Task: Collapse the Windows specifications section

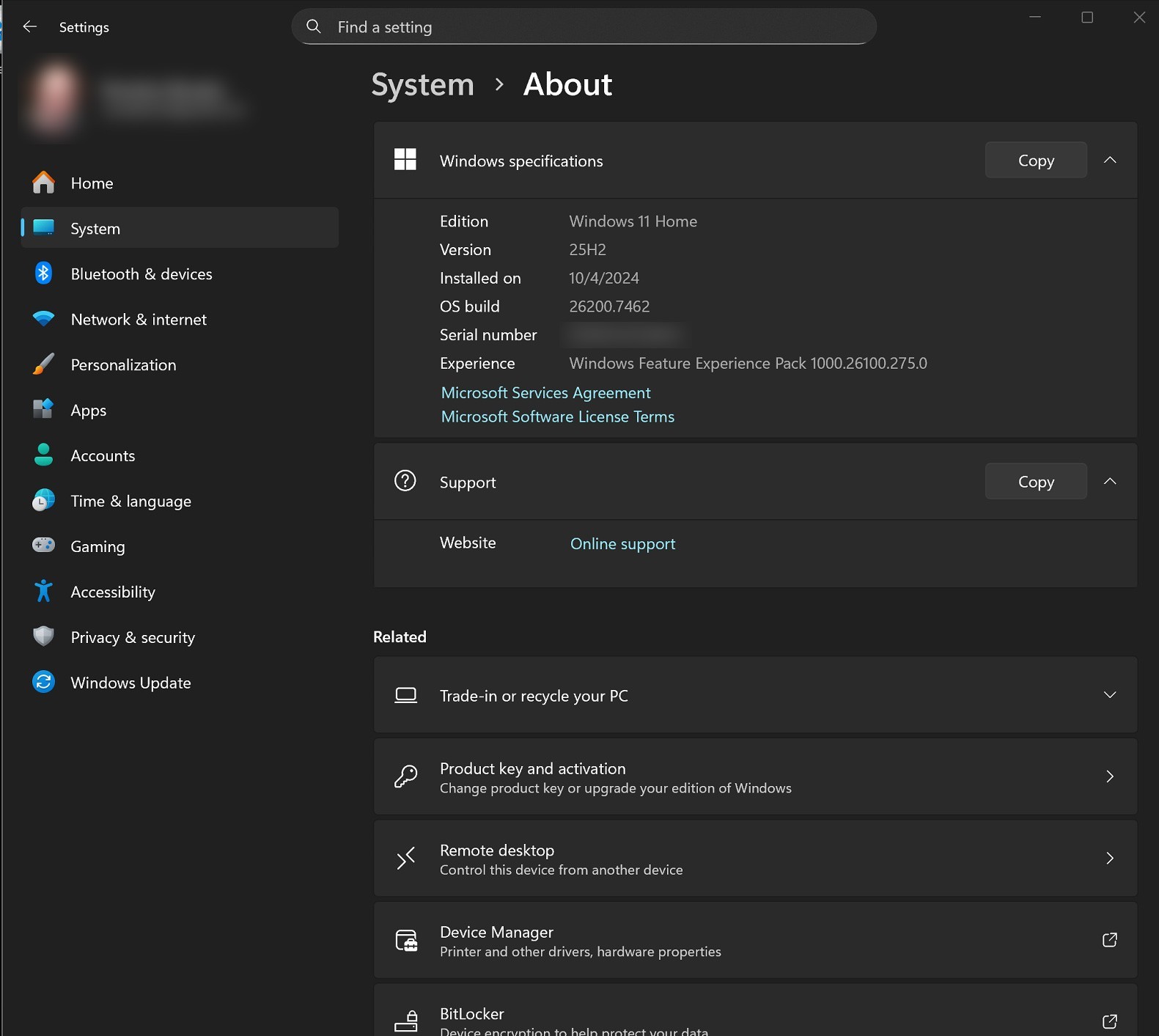Action: (x=1110, y=160)
